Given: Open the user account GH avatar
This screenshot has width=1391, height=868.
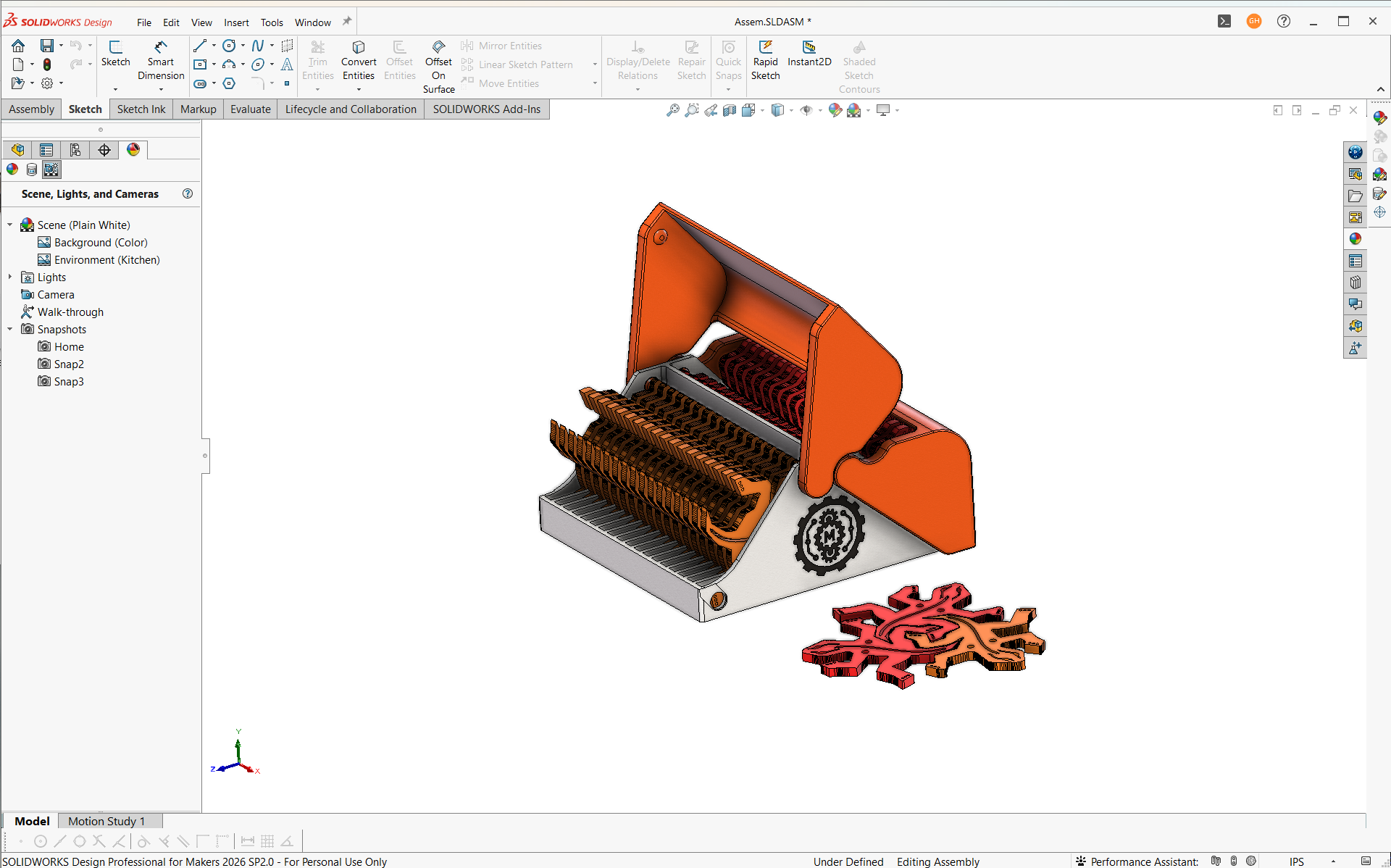Looking at the screenshot, I should (x=1254, y=22).
